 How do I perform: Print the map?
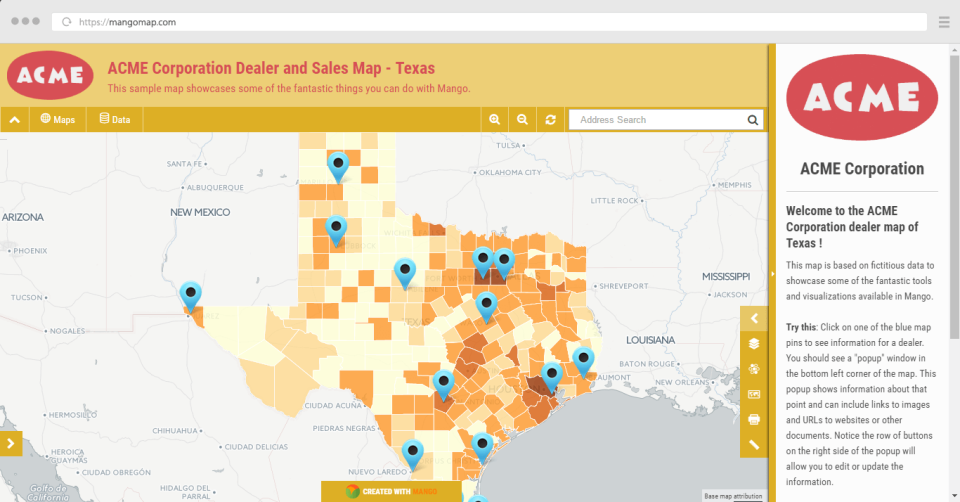click(x=754, y=419)
